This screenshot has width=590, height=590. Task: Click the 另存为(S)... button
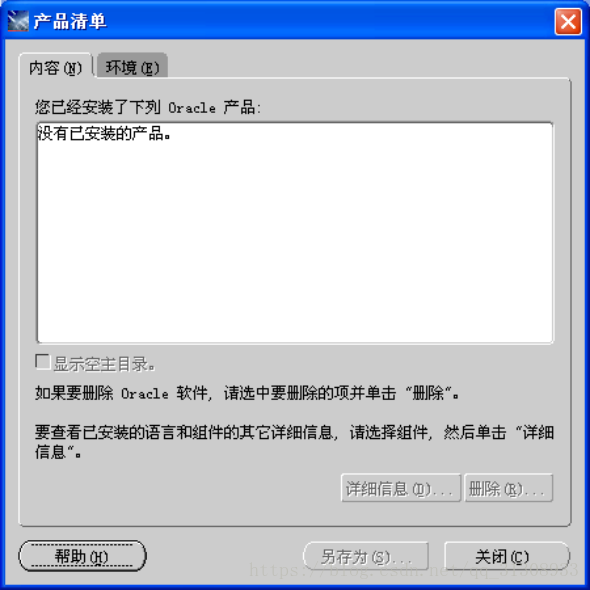(366, 556)
